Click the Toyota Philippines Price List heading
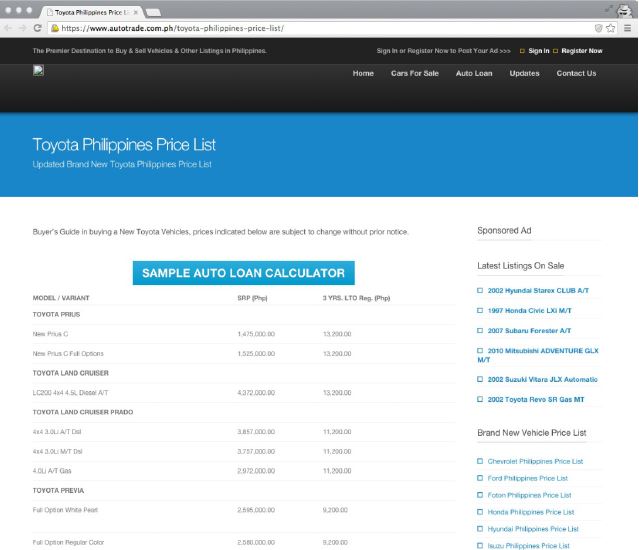 (x=124, y=145)
